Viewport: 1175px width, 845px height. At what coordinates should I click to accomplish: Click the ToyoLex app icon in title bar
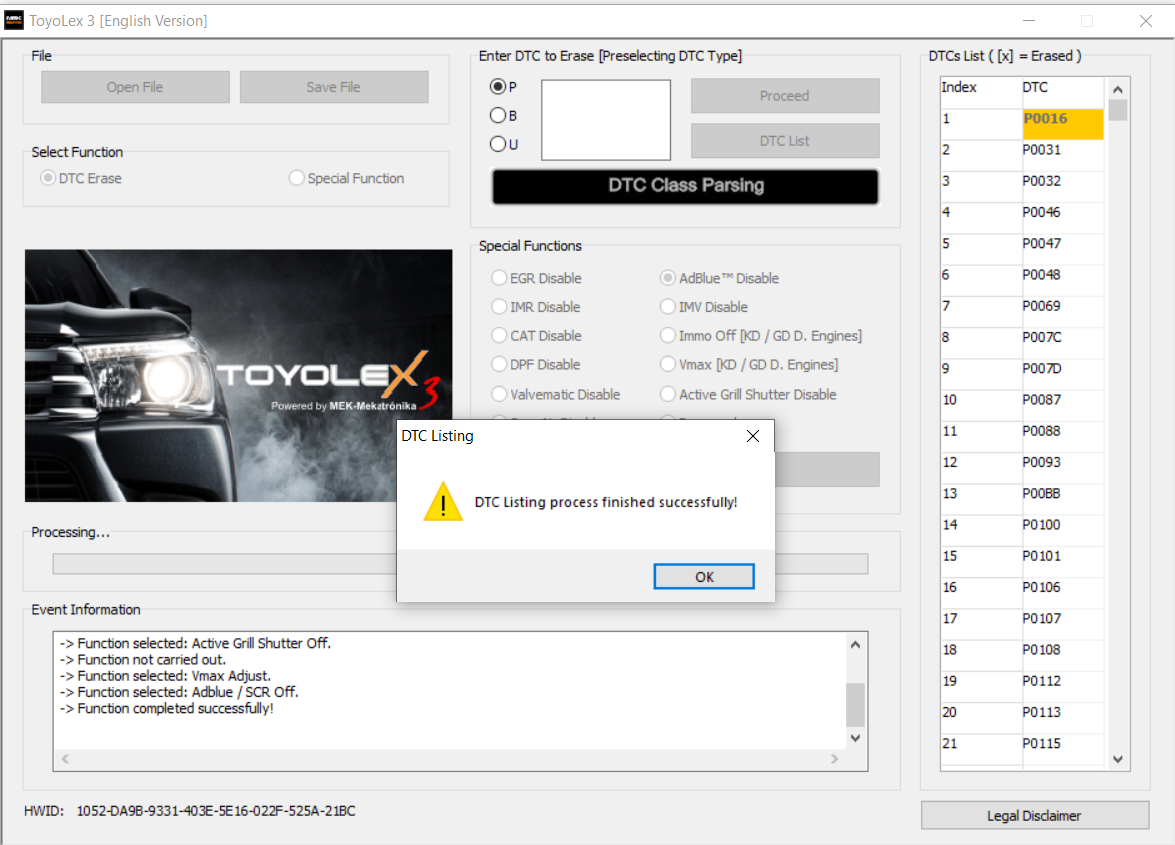click(x=13, y=20)
